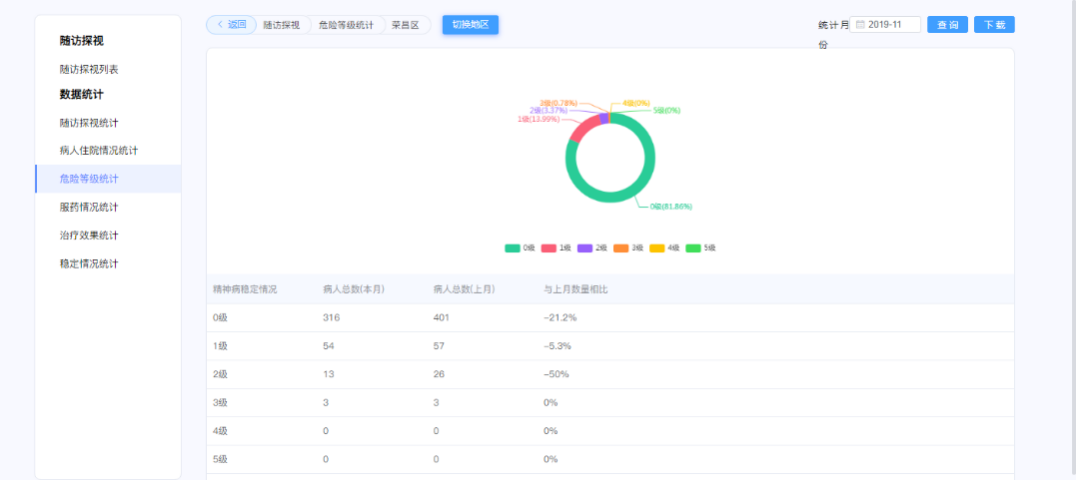Open 治疗效果统计 in the sidebar
Viewport: 1076px width, 480px height.
point(89,235)
